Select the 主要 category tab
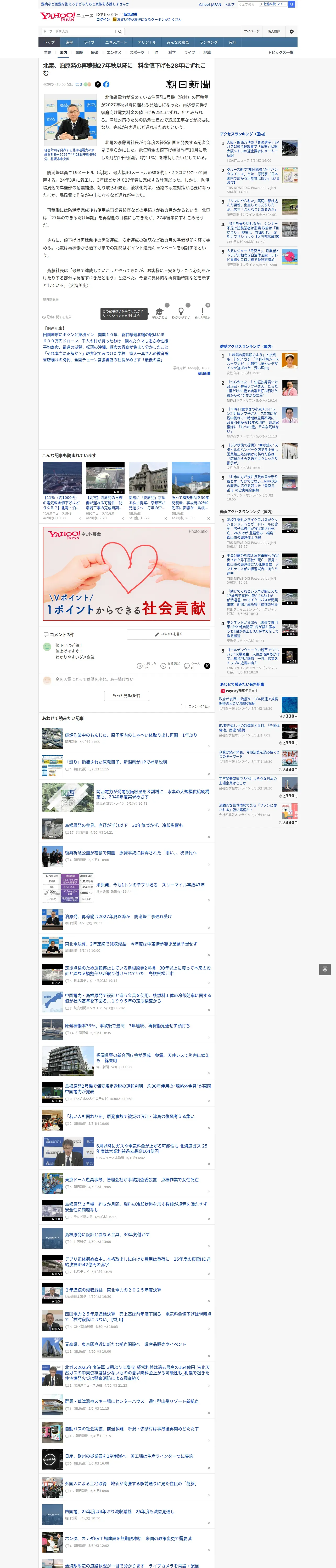 tap(48, 52)
